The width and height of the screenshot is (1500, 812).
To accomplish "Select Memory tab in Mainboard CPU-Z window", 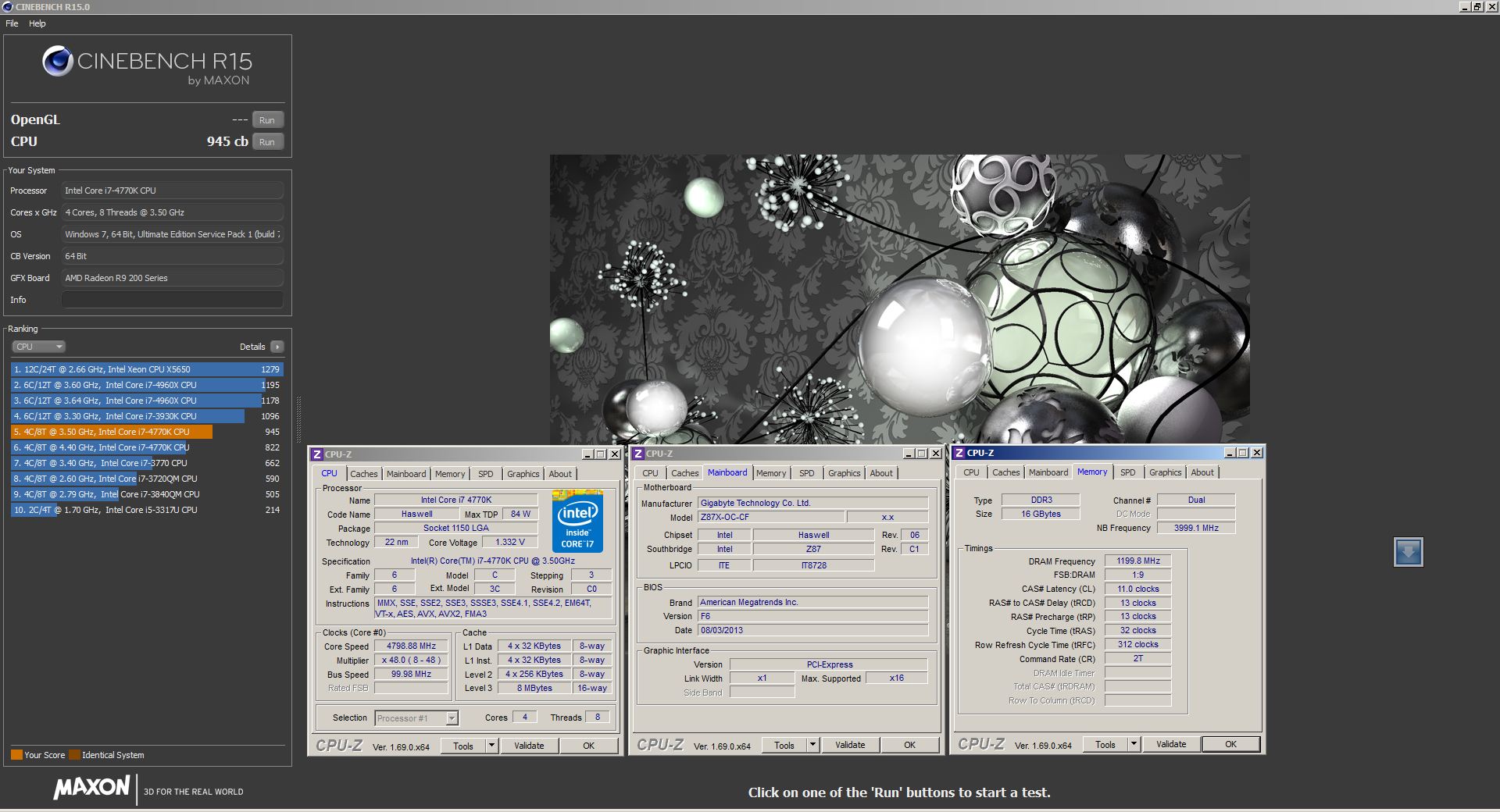I will [771, 473].
